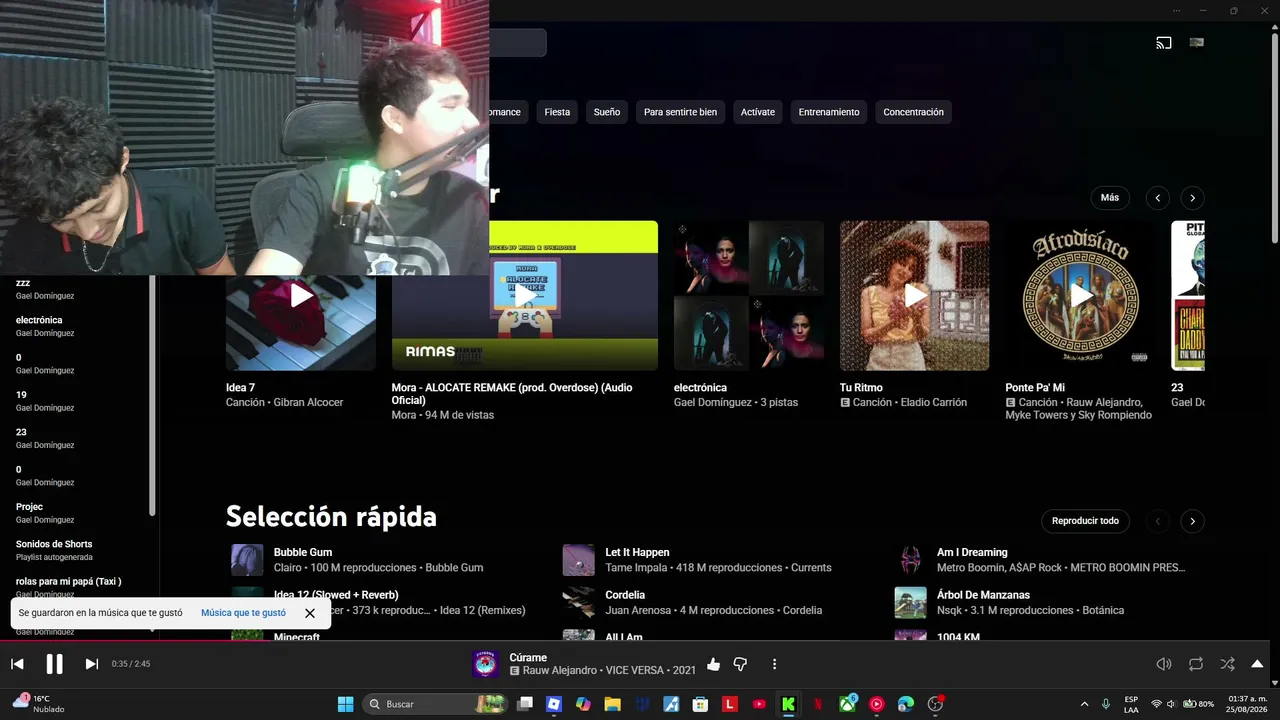Viewport: 1280px width, 720px height.
Task: Click Reproducir todo button
Action: pyautogui.click(x=1085, y=521)
